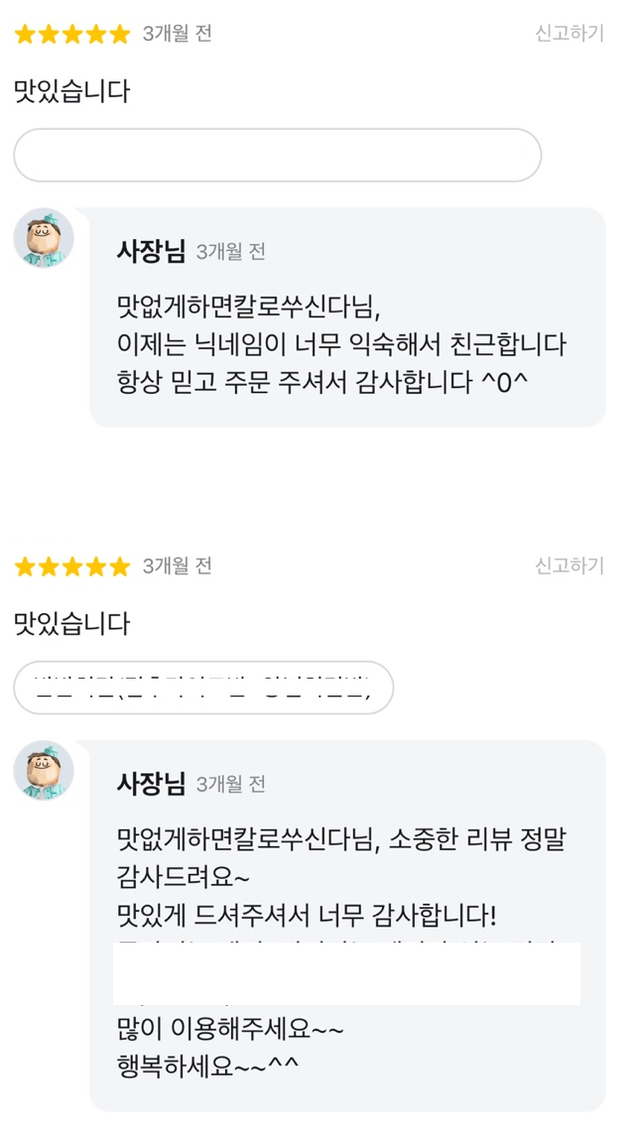This screenshot has width=640, height=1137.
Task: Click 사장님 name in the first reply
Action: [151, 252]
